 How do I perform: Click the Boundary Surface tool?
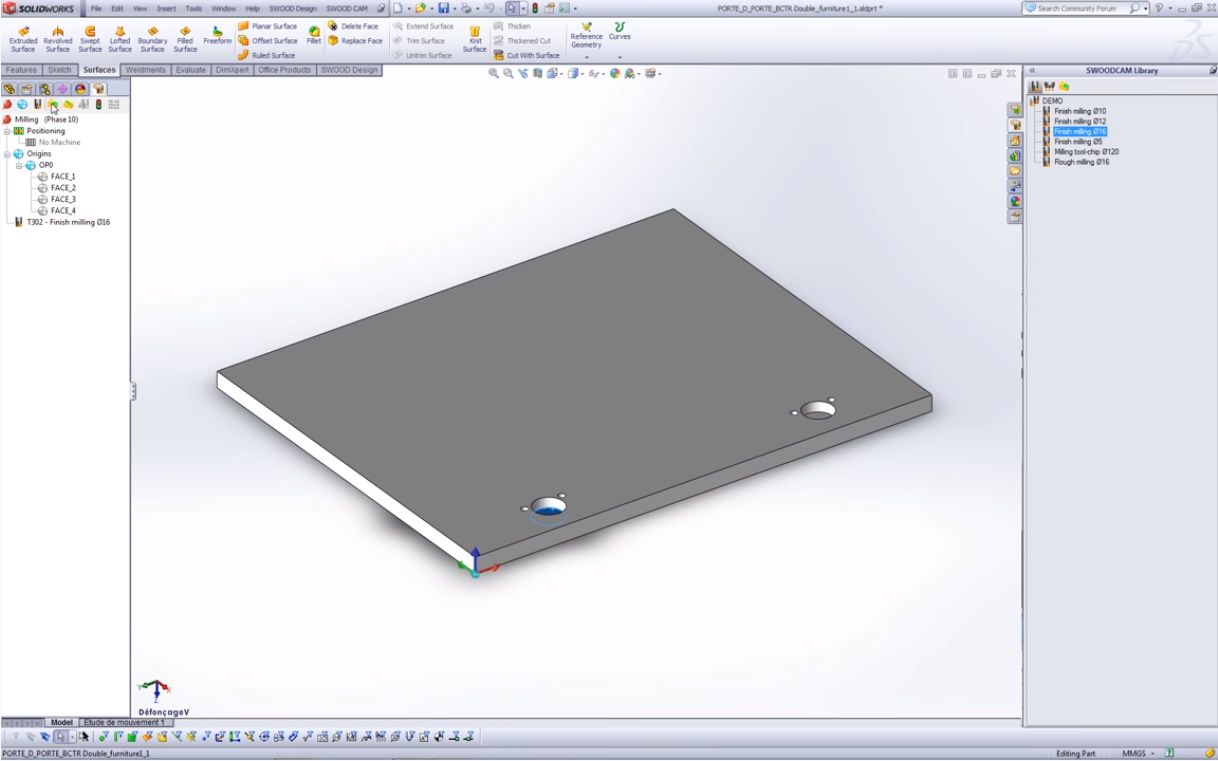(152, 37)
